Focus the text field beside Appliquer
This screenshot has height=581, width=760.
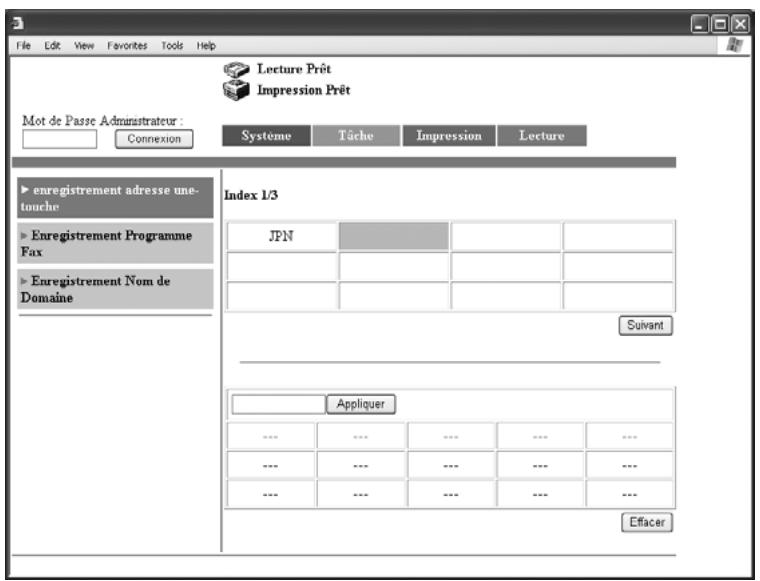point(279,405)
